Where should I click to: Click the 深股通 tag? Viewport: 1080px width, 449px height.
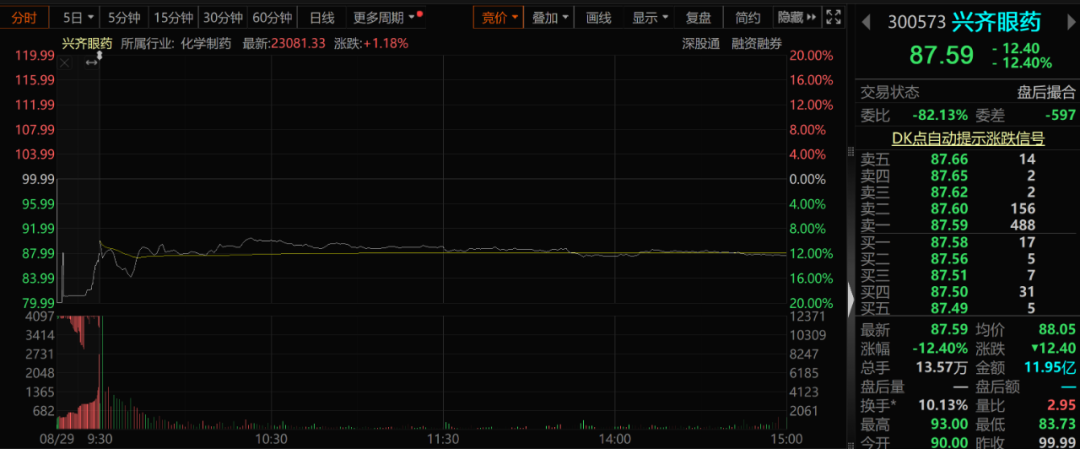coord(701,44)
